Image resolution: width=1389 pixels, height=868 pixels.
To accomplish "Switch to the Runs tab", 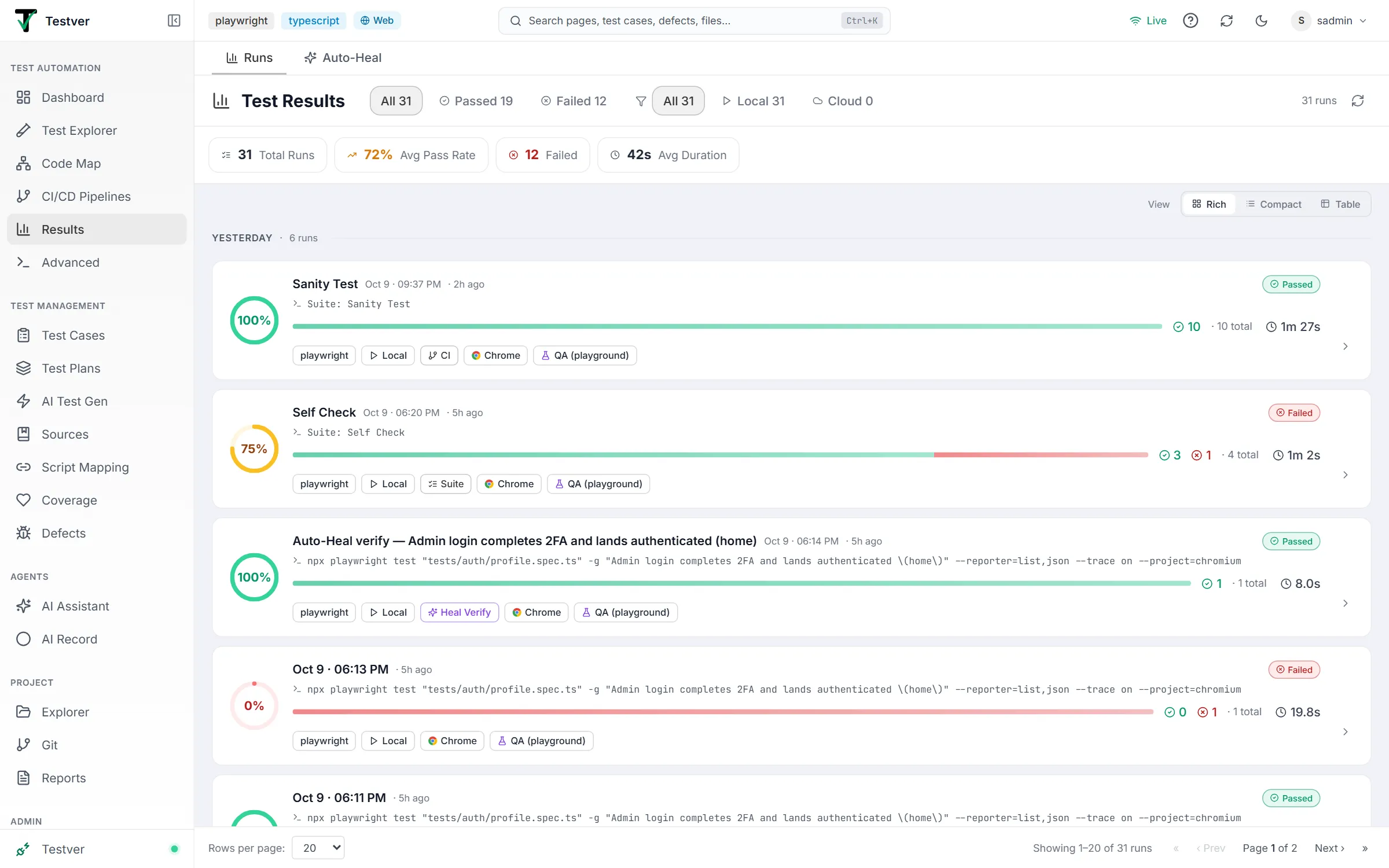I will tap(249, 58).
